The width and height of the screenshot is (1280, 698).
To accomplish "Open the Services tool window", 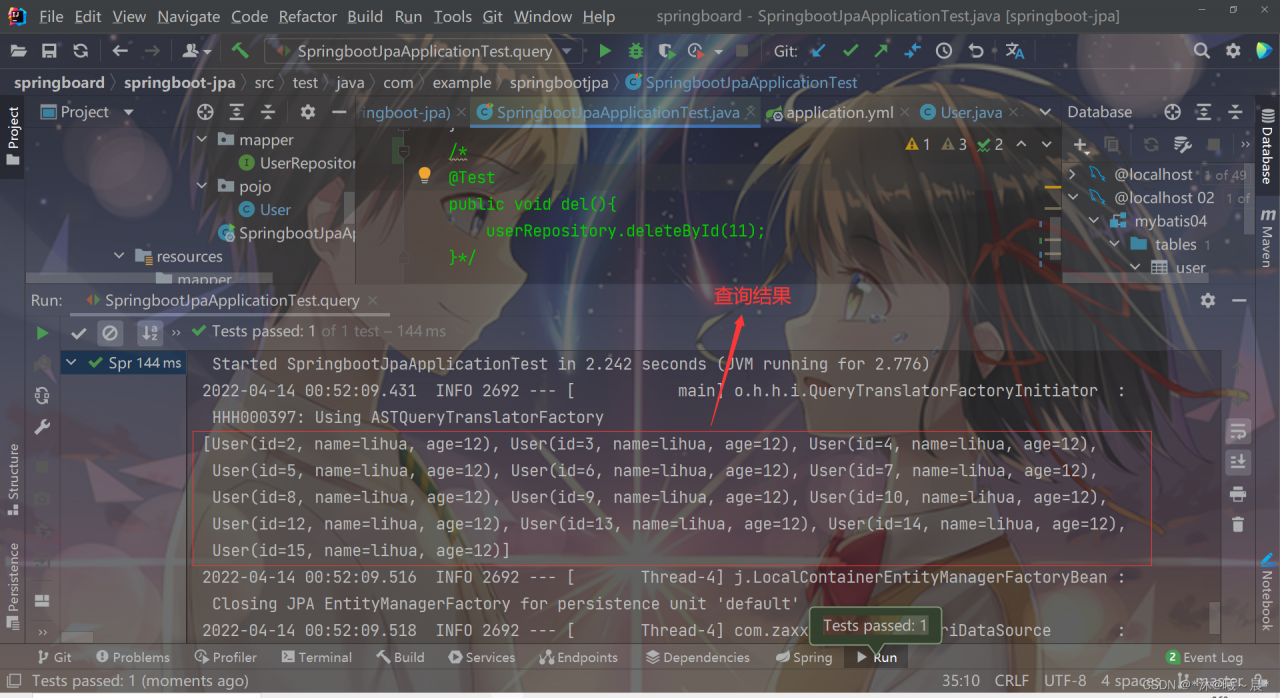I will click(482, 657).
